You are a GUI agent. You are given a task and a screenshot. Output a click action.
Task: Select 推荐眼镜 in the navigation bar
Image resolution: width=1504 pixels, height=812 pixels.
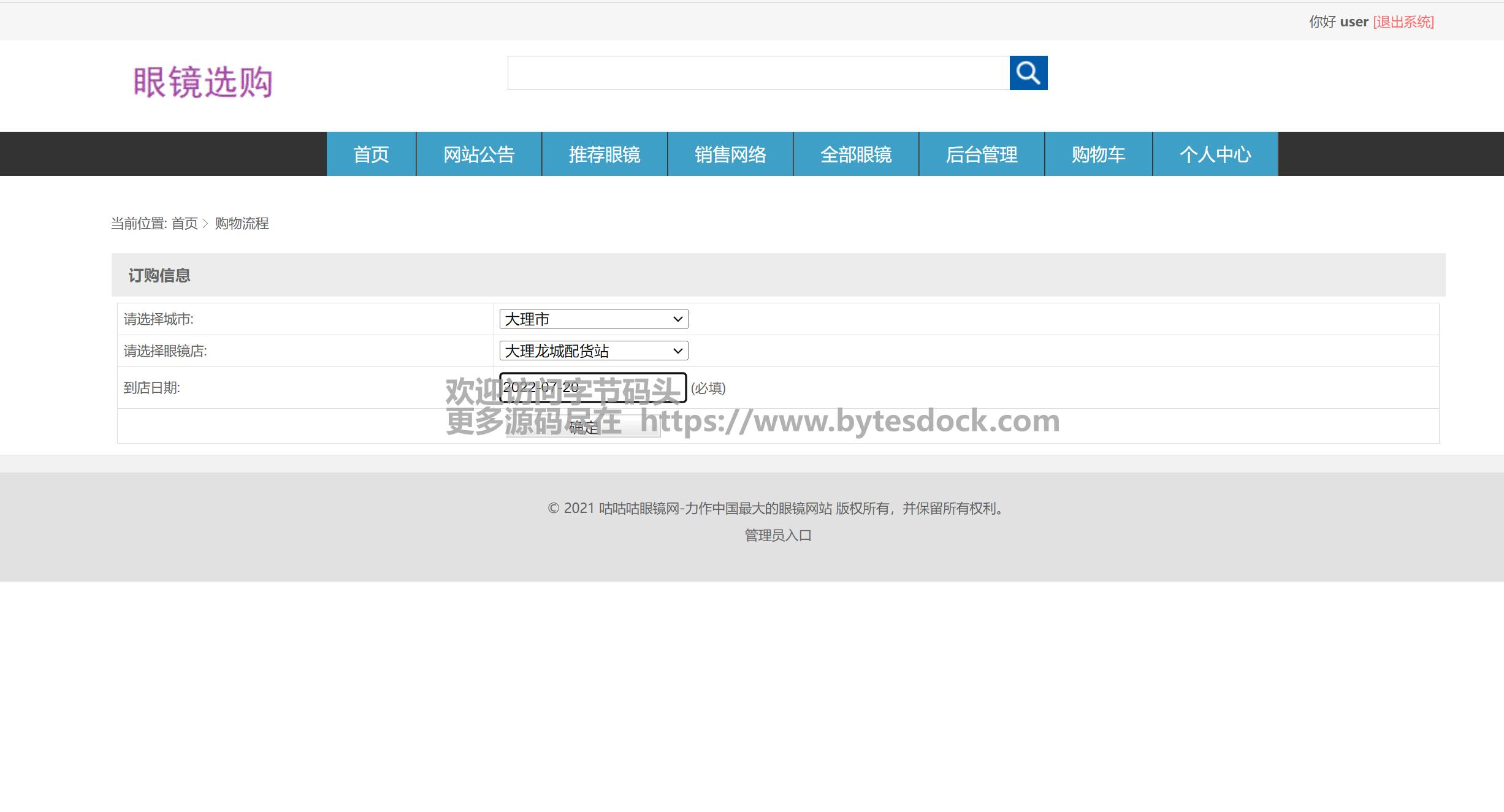coord(605,154)
